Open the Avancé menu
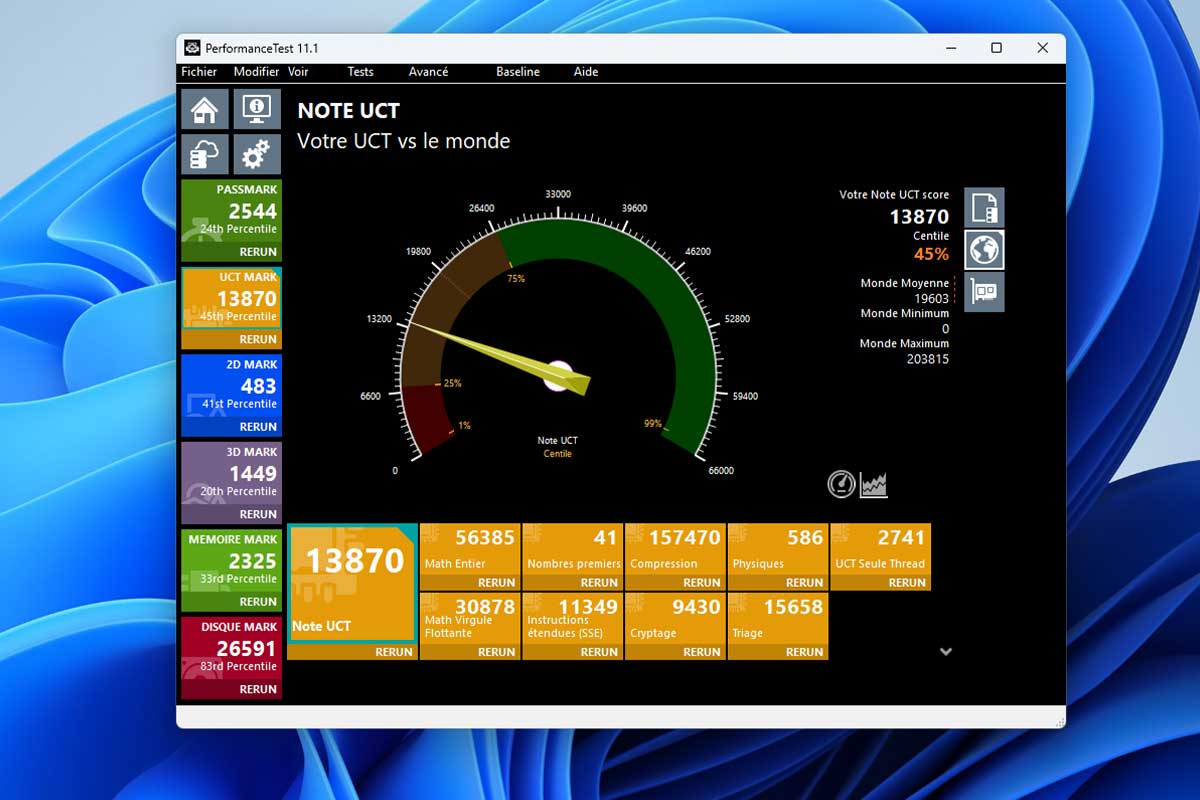1200x800 pixels. (x=428, y=72)
